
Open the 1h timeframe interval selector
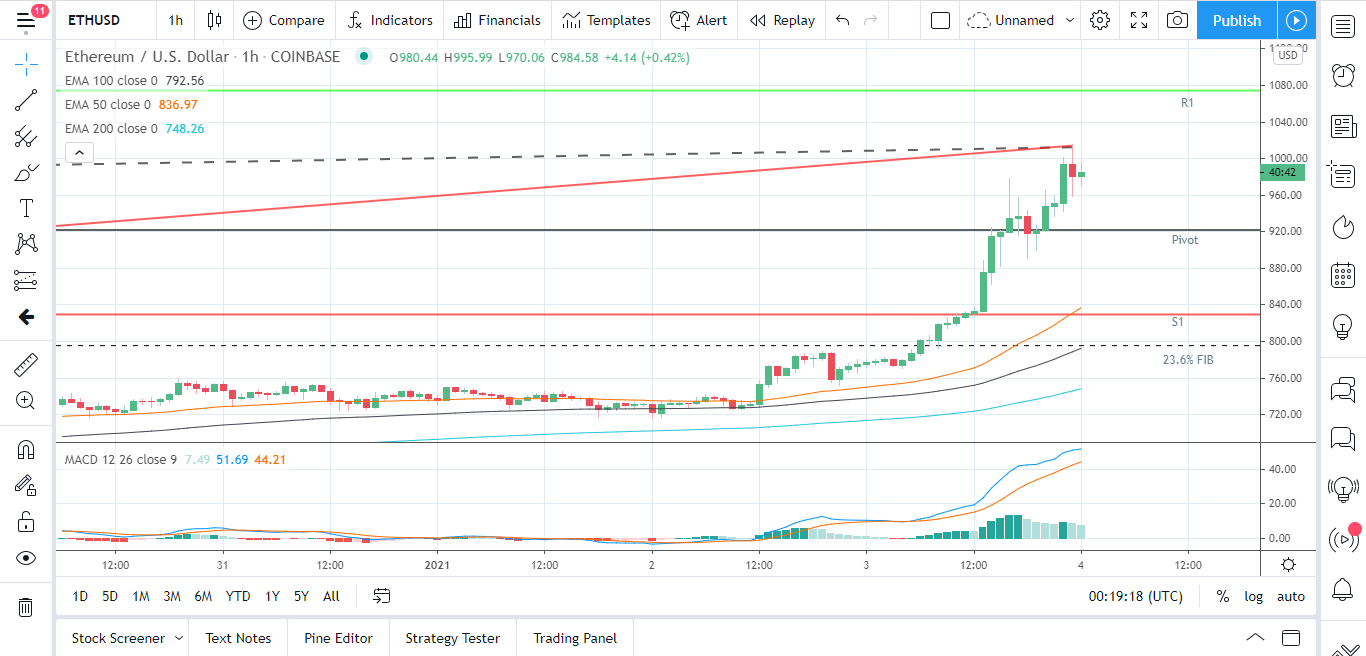tap(176, 20)
